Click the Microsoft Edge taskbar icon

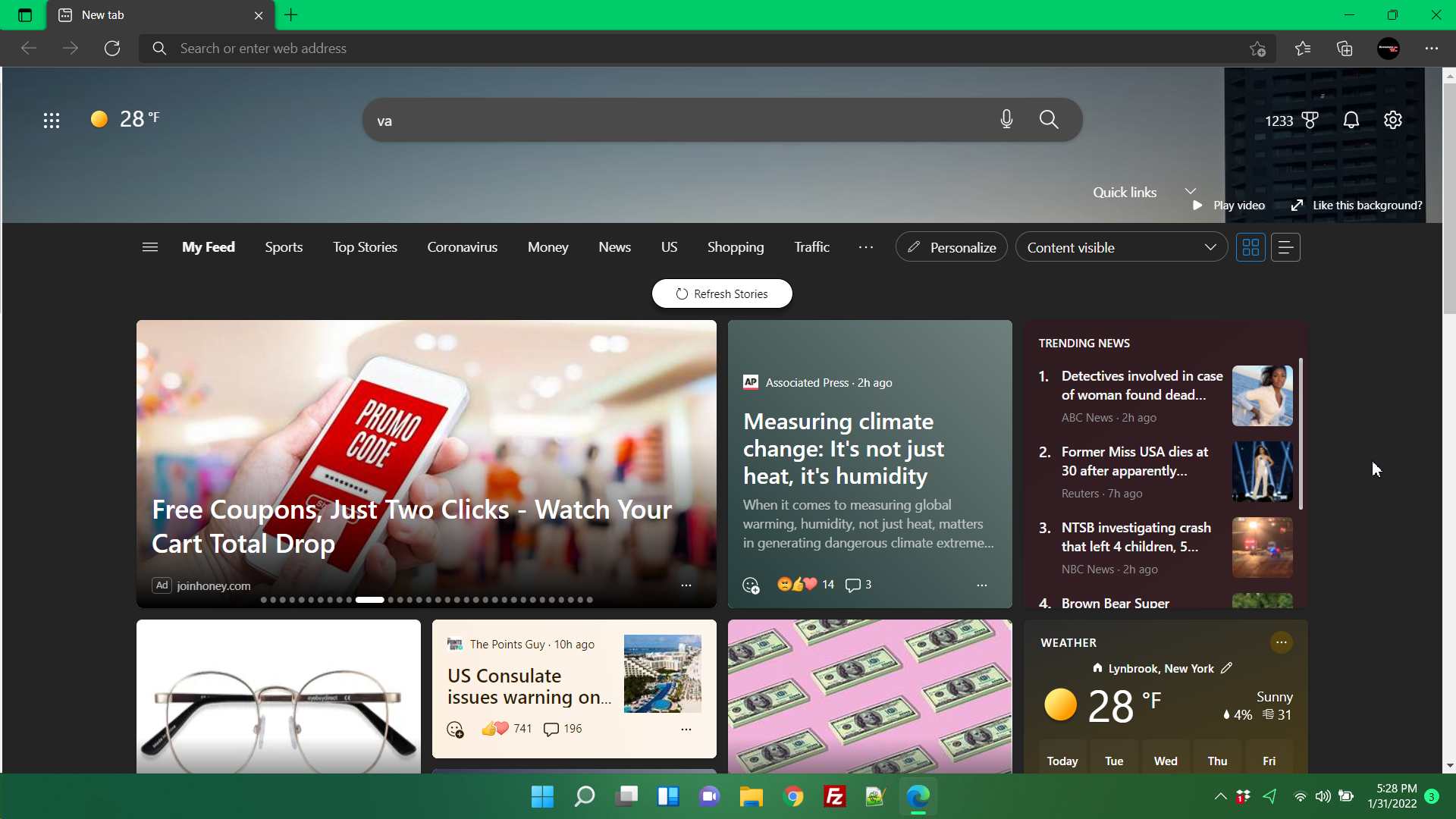pyautogui.click(x=917, y=796)
